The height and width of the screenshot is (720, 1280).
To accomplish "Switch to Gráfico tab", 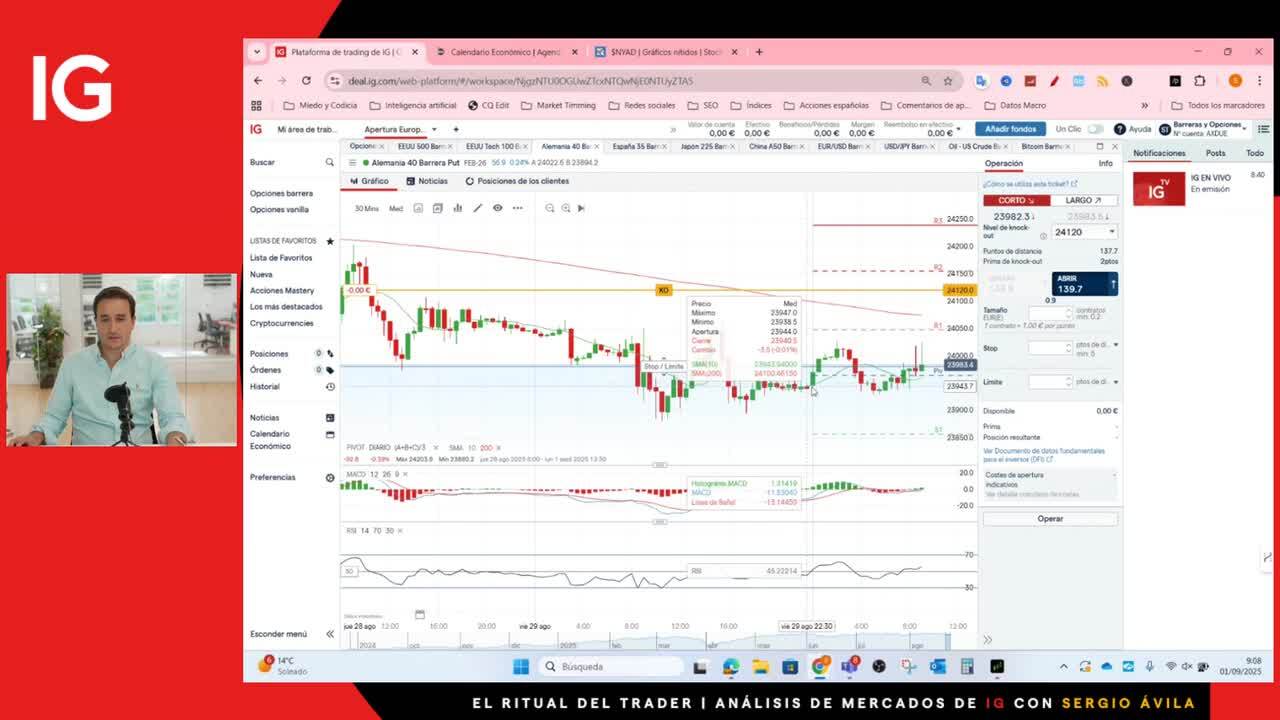I will pos(369,181).
